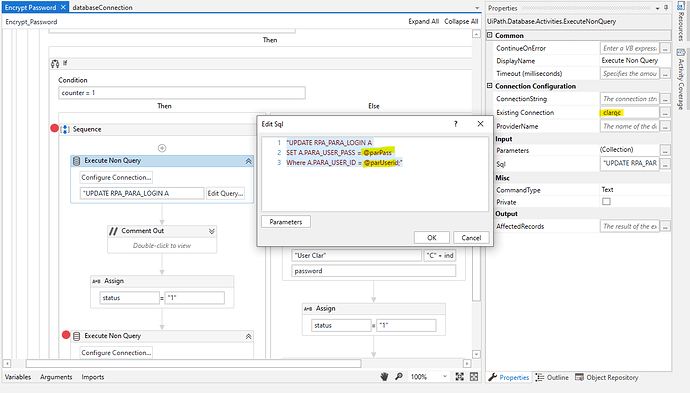The width and height of the screenshot is (690, 393).
Task: Click the Object Repository icon
Action: [x=580, y=377]
